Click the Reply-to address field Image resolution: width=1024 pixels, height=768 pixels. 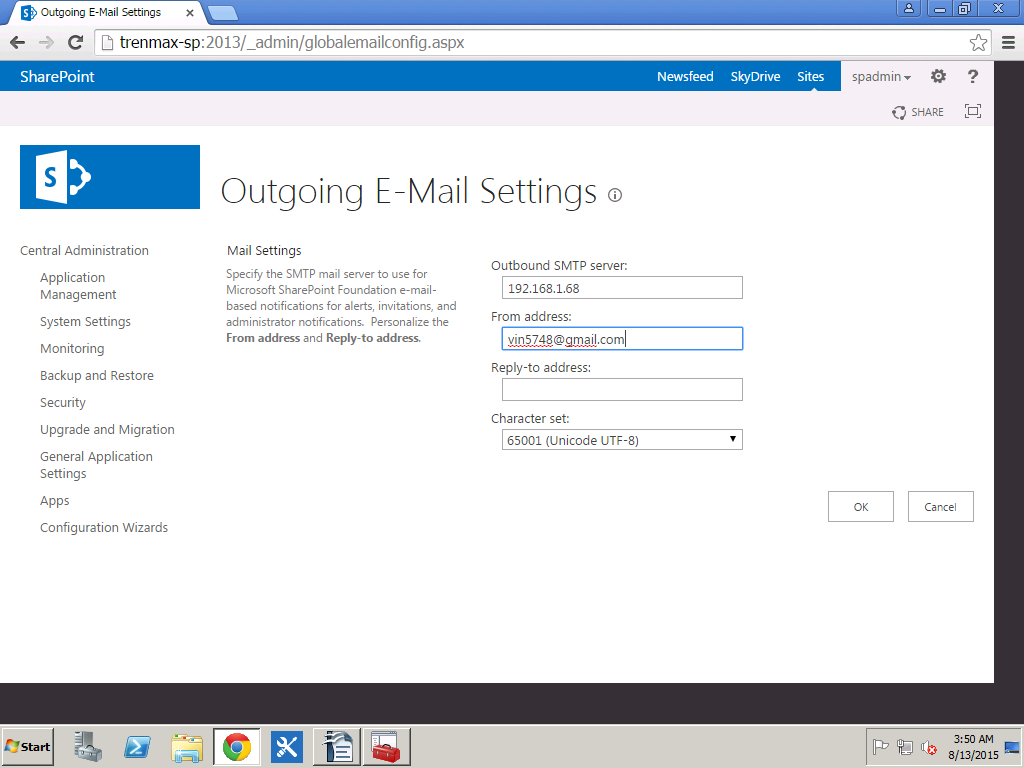[x=622, y=389]
